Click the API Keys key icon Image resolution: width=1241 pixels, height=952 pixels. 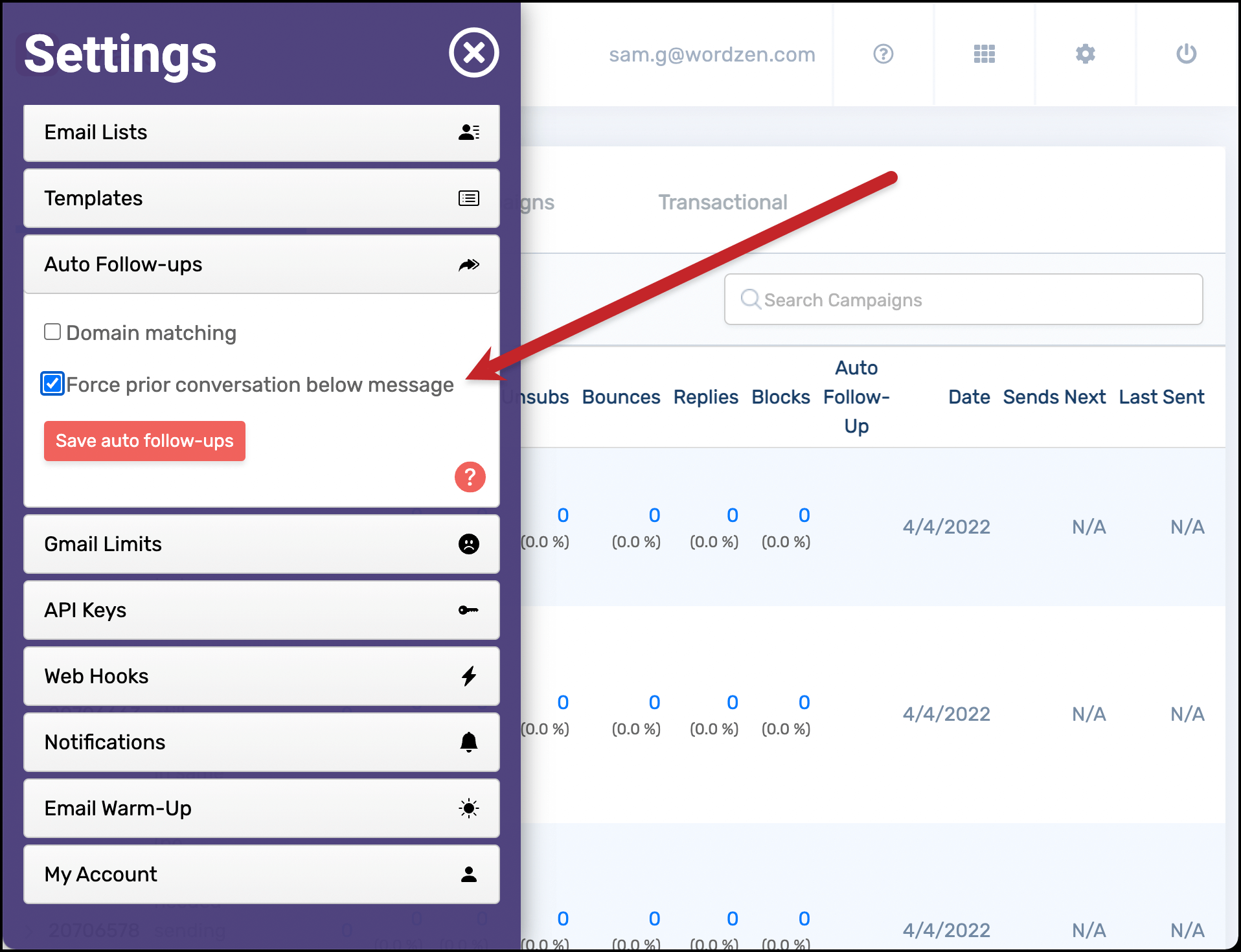(x=469, y=610)
